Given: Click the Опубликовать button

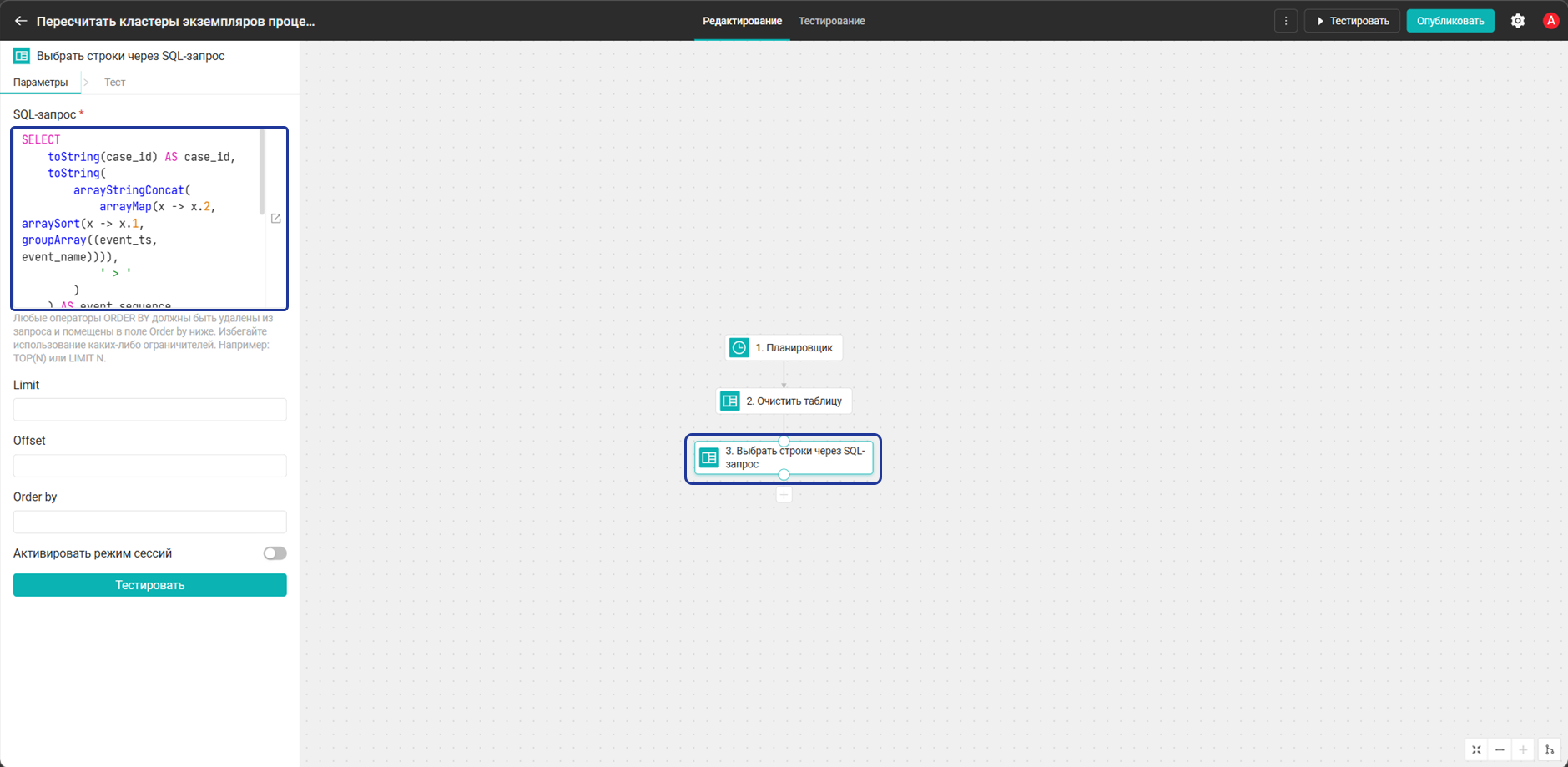Looking at the screenshot, I should 1450,21.
